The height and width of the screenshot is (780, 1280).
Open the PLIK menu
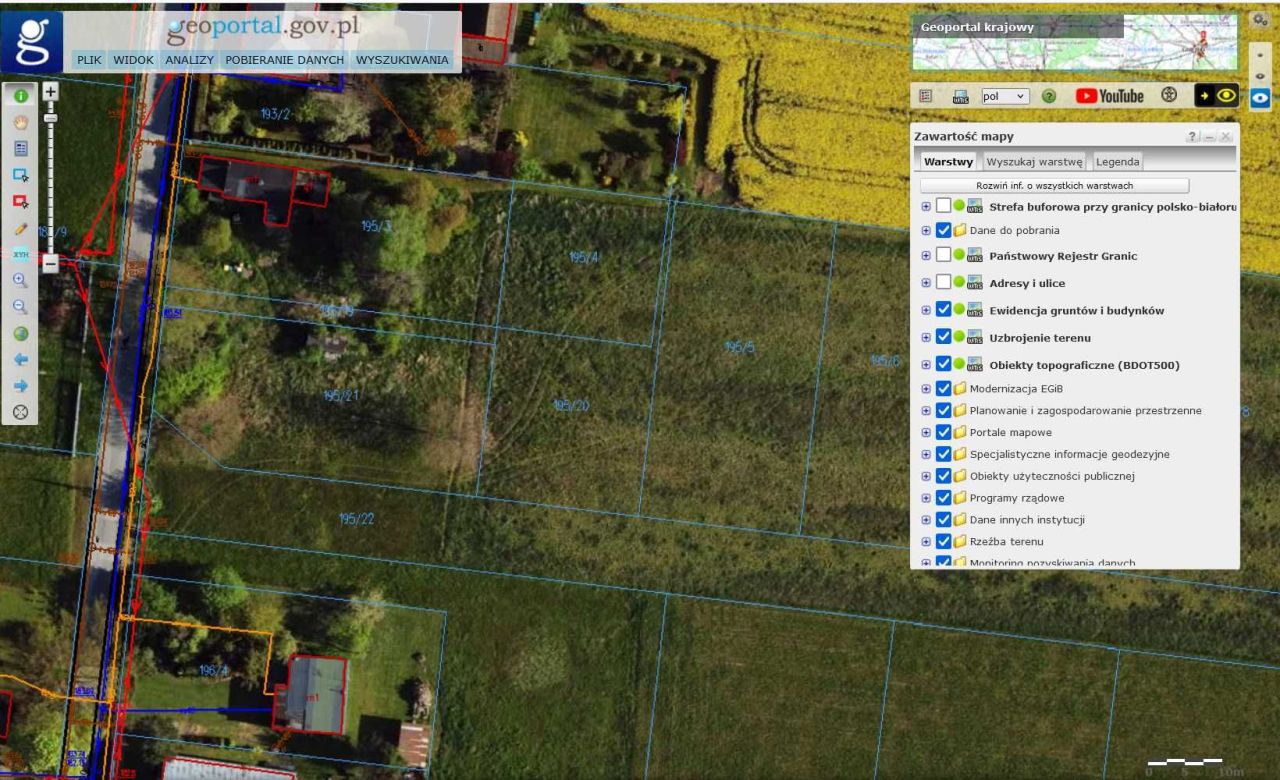[x=89, y=60]
